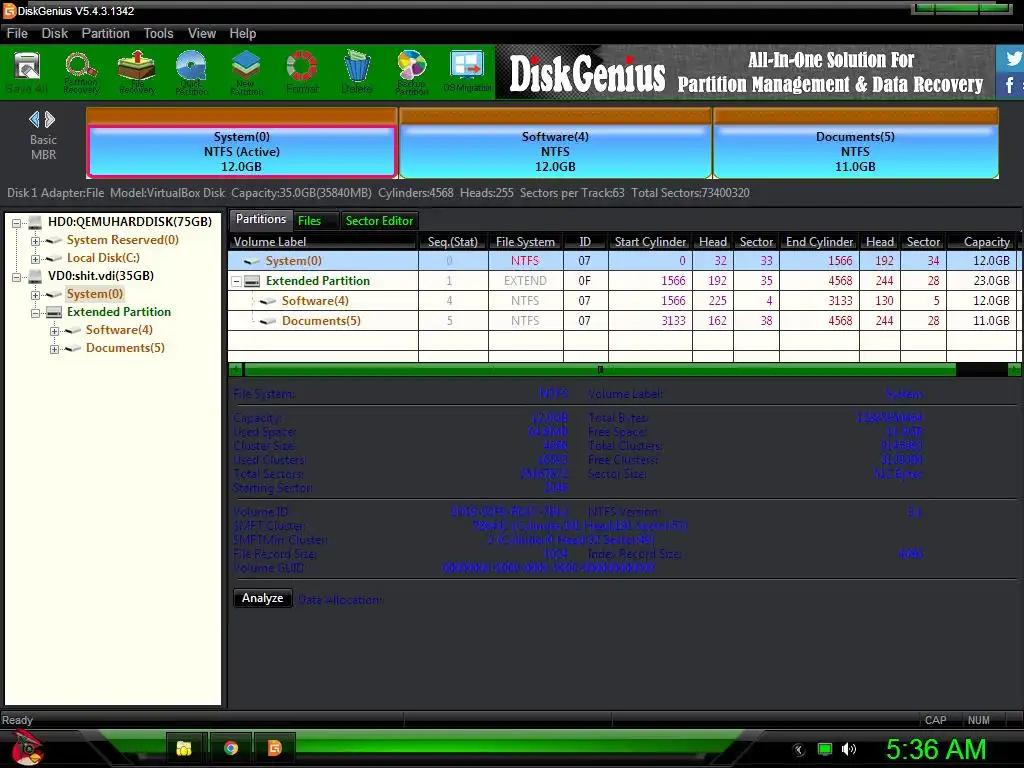Open the Facebook link icon
The image size is (1024, 768).
click(1011, 85)
